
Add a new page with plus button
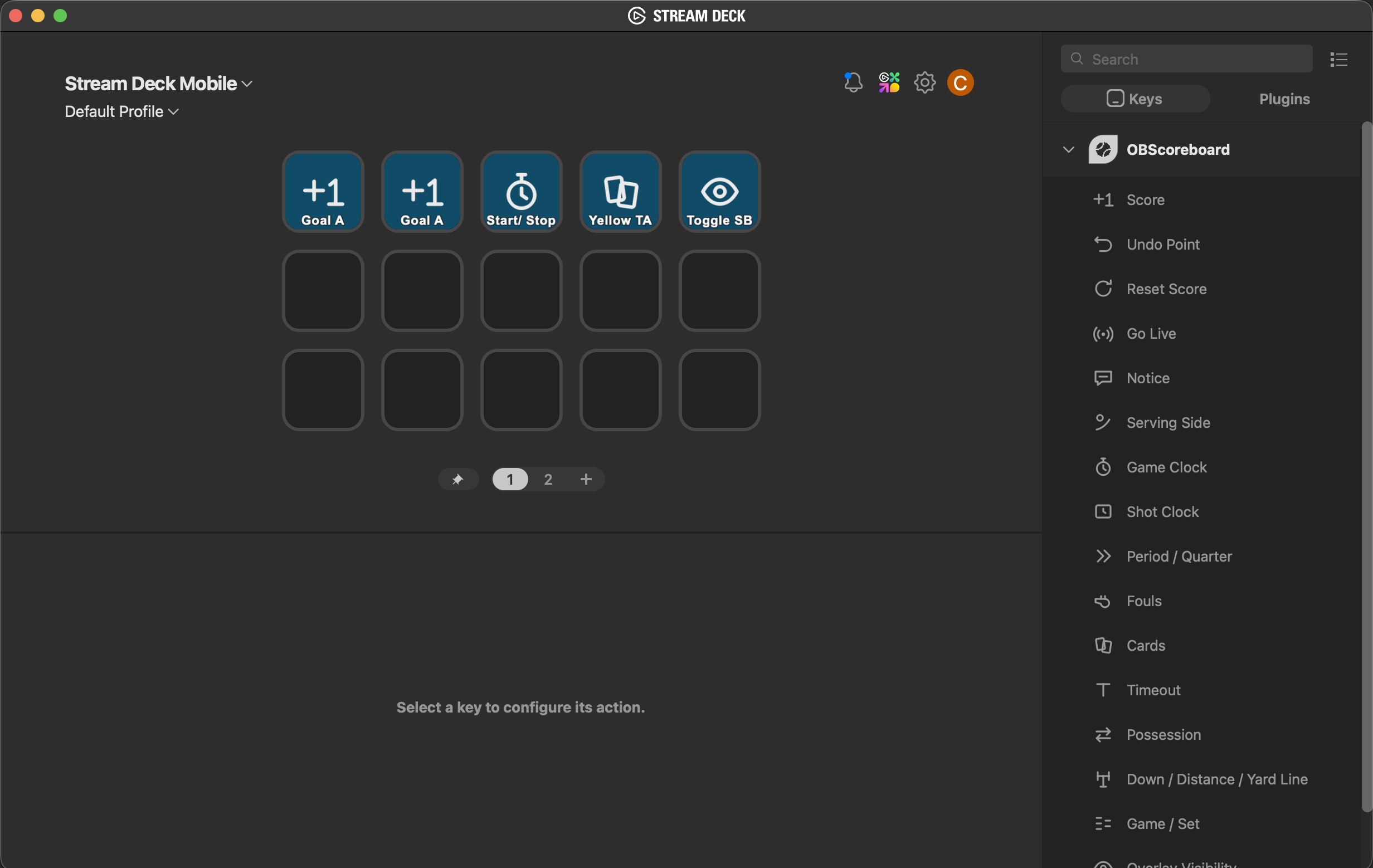tap(586, 479)
